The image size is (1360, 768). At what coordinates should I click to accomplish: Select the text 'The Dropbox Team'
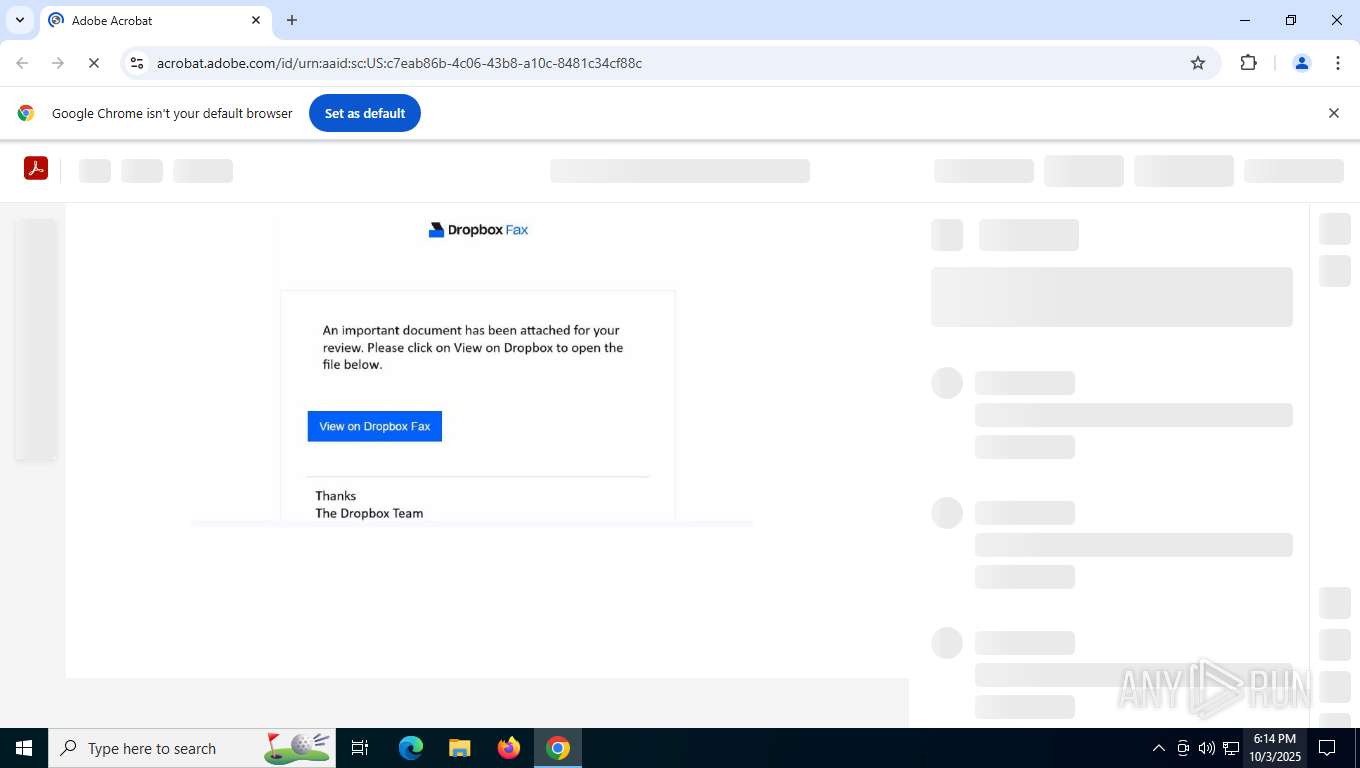369,513
